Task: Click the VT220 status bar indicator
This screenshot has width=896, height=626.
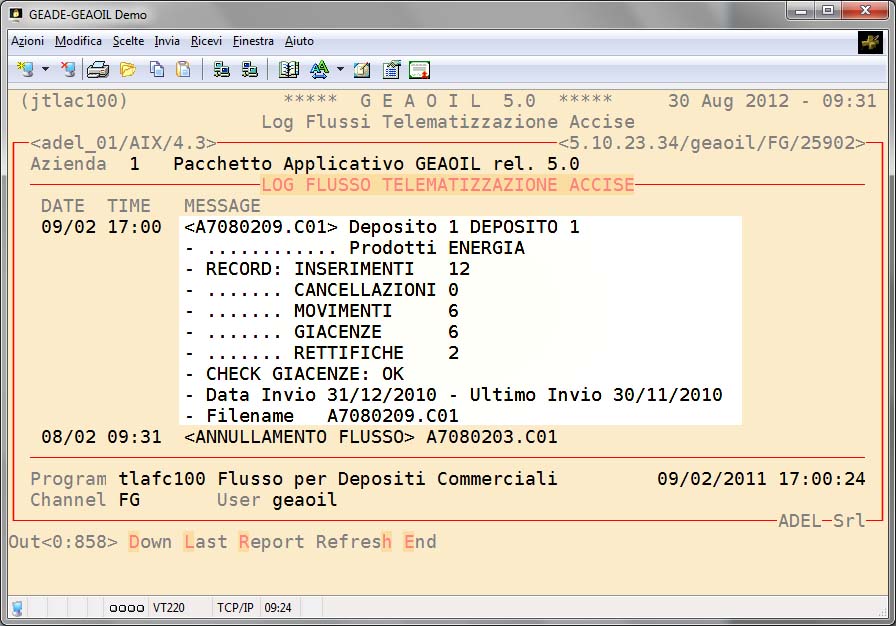Action: (x=168, y=607)
